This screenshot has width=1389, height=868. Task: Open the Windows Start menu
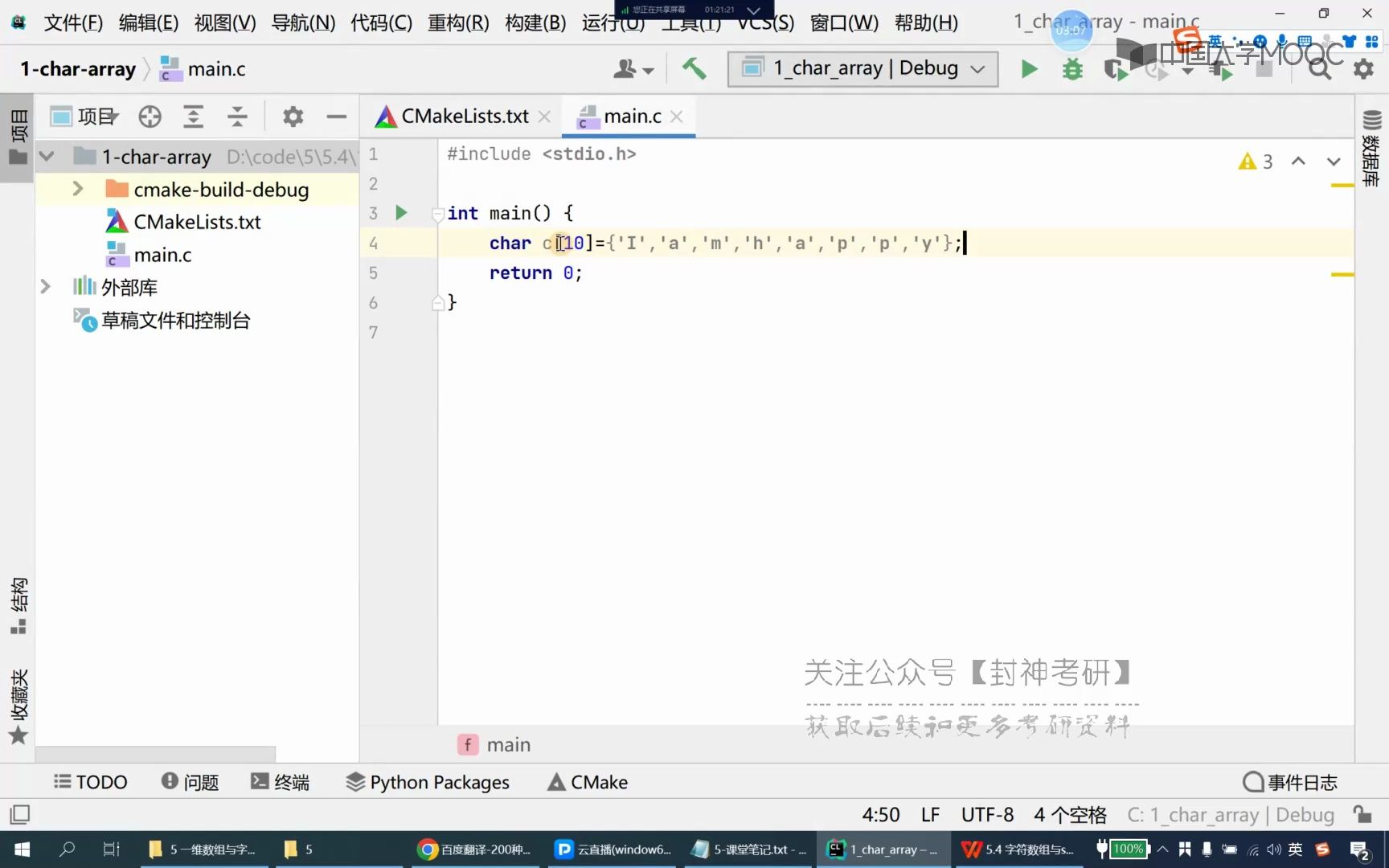click(22, 850)
